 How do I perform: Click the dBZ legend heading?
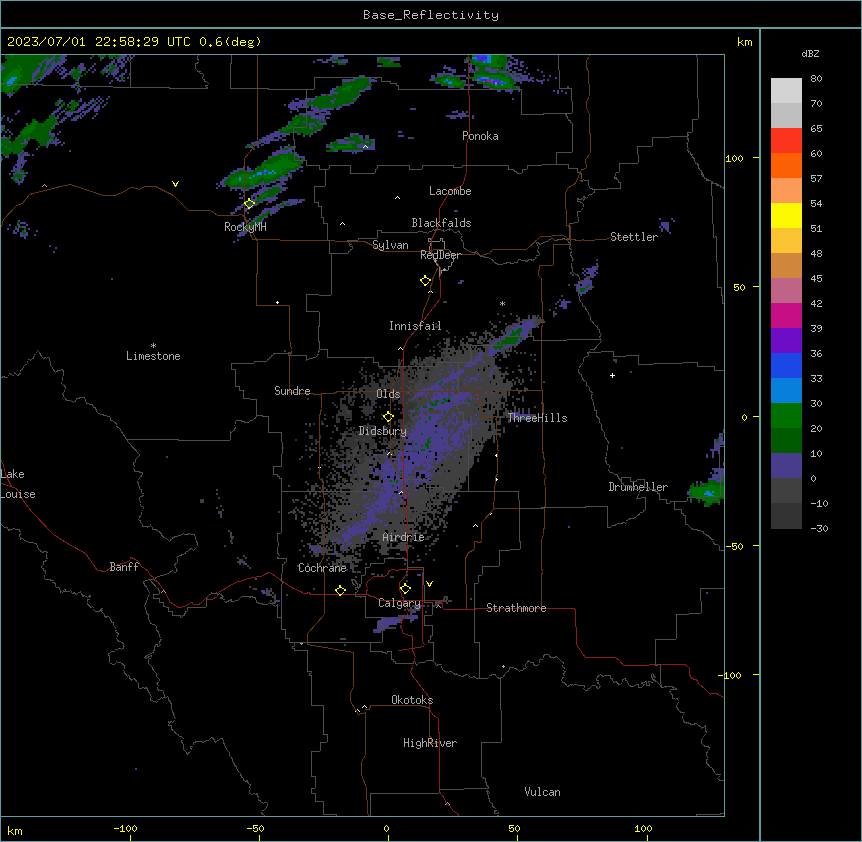point(810,53)
